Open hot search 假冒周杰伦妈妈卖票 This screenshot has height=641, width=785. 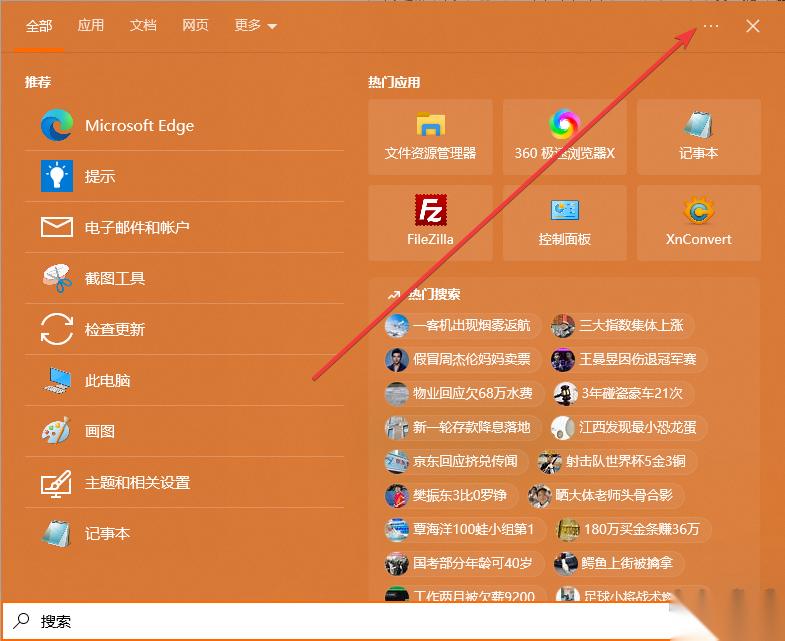463,360
